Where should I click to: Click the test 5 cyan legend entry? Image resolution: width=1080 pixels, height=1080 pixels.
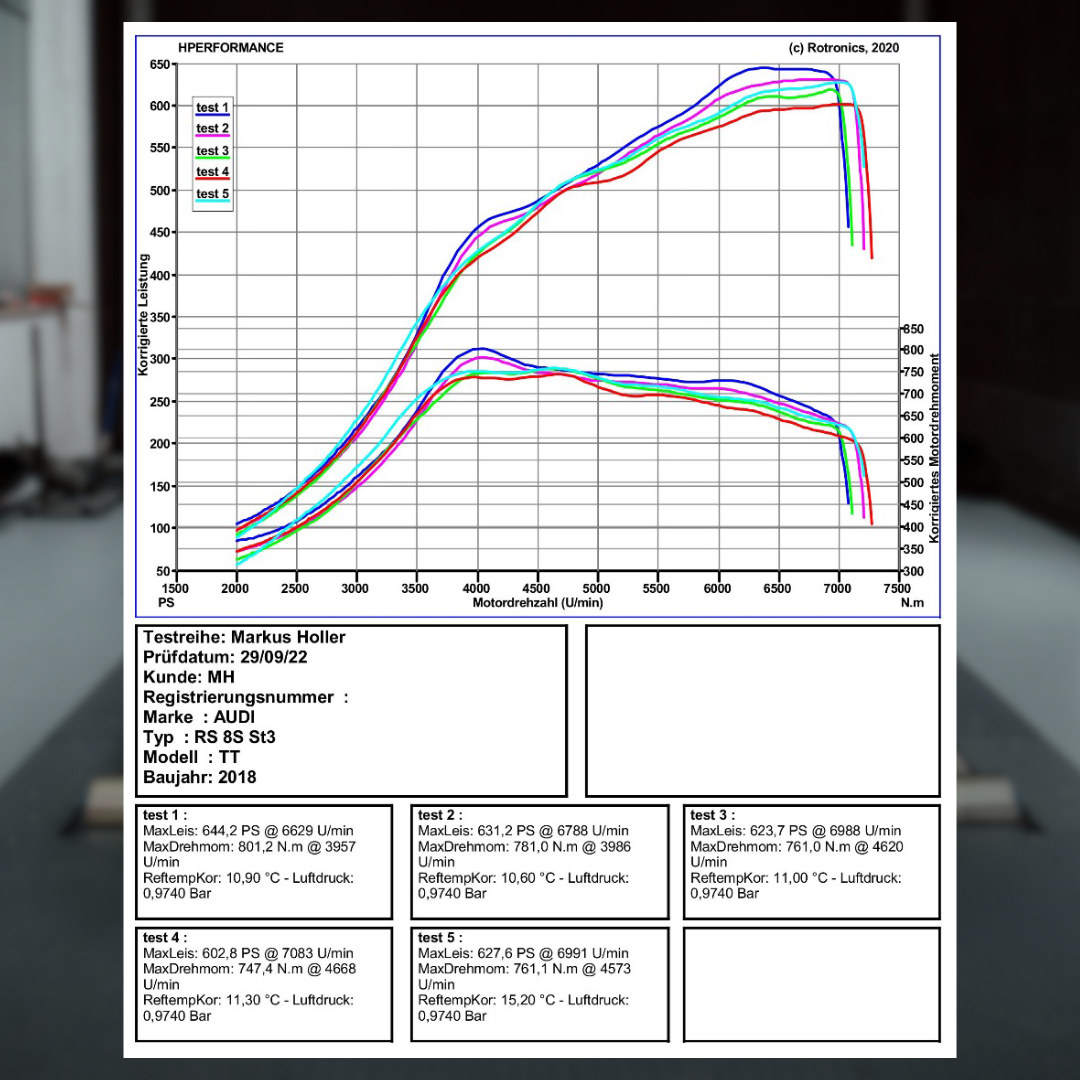[x=212, y=194]
